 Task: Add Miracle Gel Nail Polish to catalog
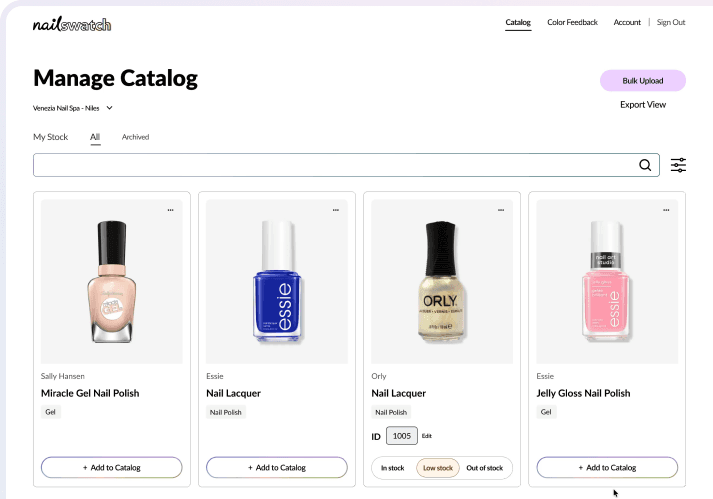coord(111,467)
